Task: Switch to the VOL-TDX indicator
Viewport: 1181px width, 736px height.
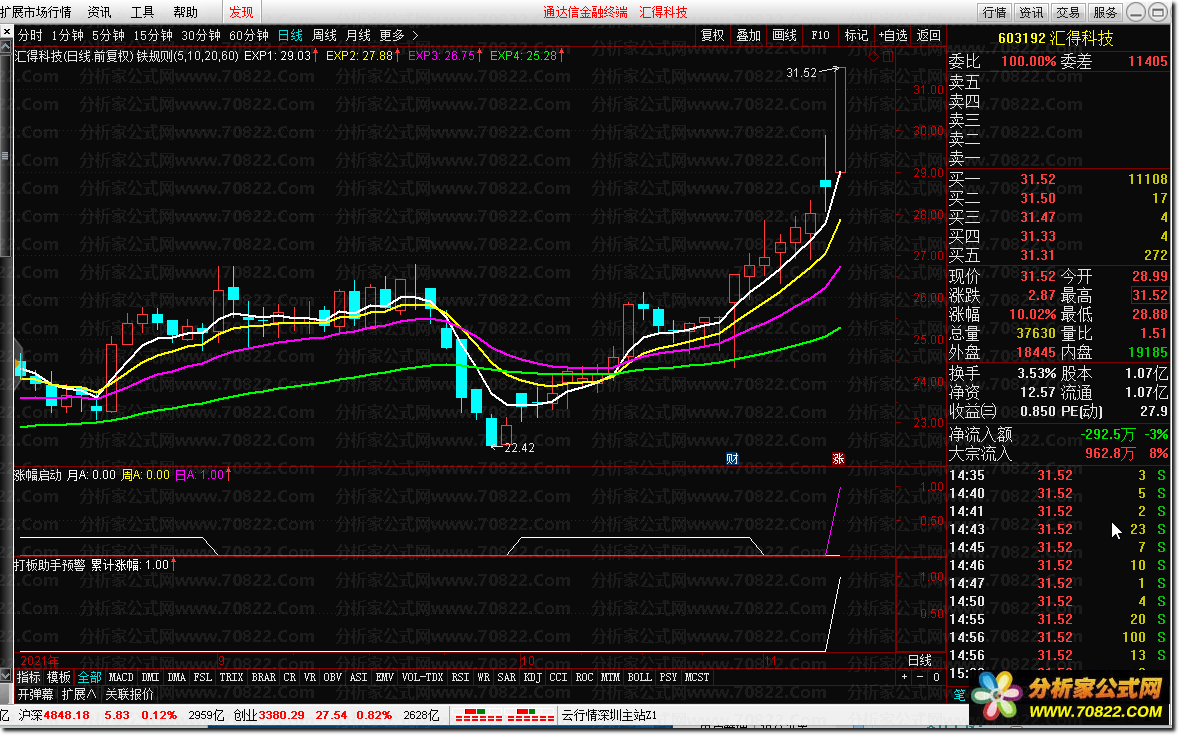Action: 423,677
